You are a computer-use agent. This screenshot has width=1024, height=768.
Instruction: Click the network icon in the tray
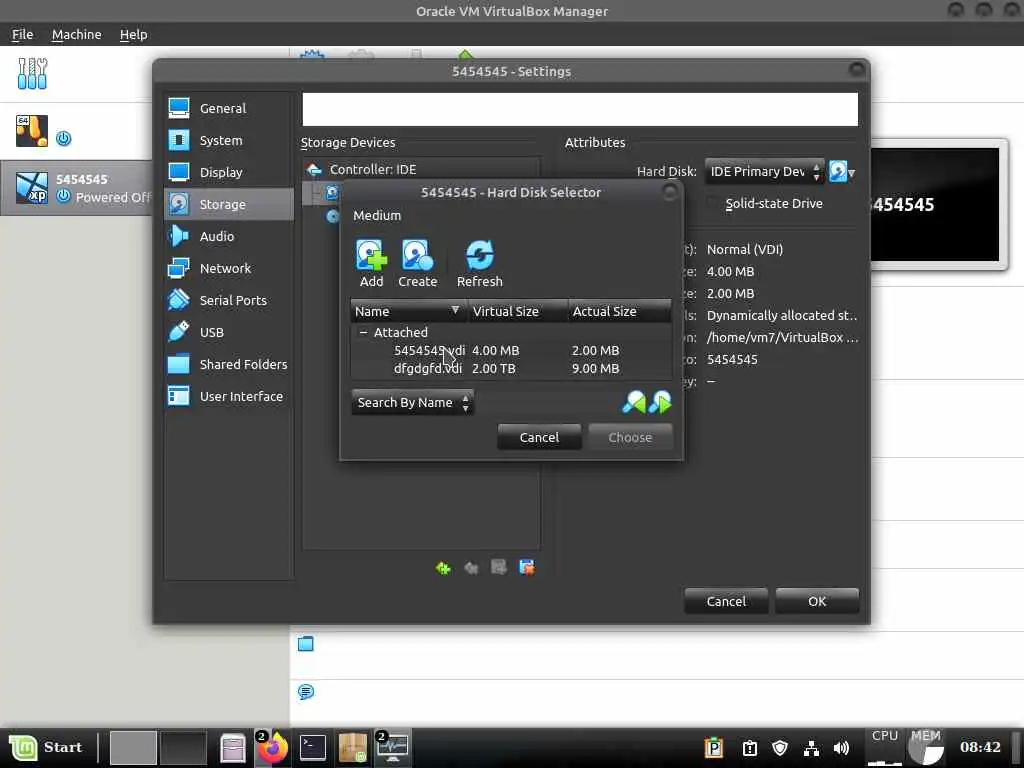[811, 748]
